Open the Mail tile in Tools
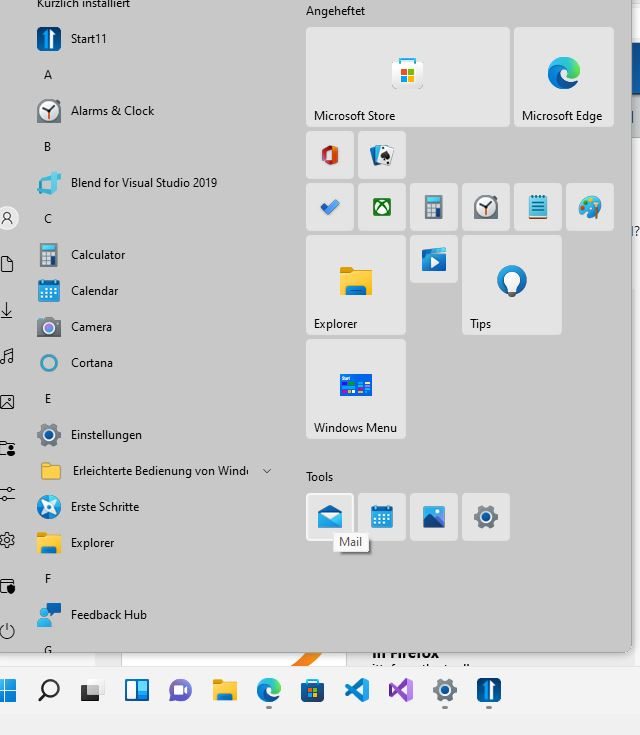Image resolution: width=640 pixels, height=735 pixels. click(x=330, y=517)
